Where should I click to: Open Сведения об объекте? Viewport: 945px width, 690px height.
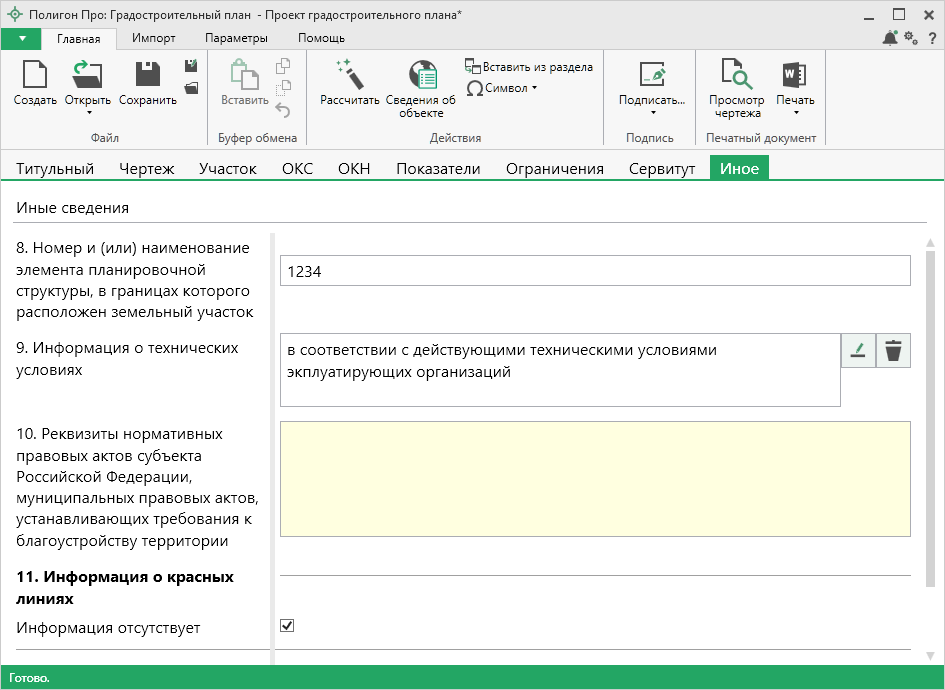click(x=421, y=77)
